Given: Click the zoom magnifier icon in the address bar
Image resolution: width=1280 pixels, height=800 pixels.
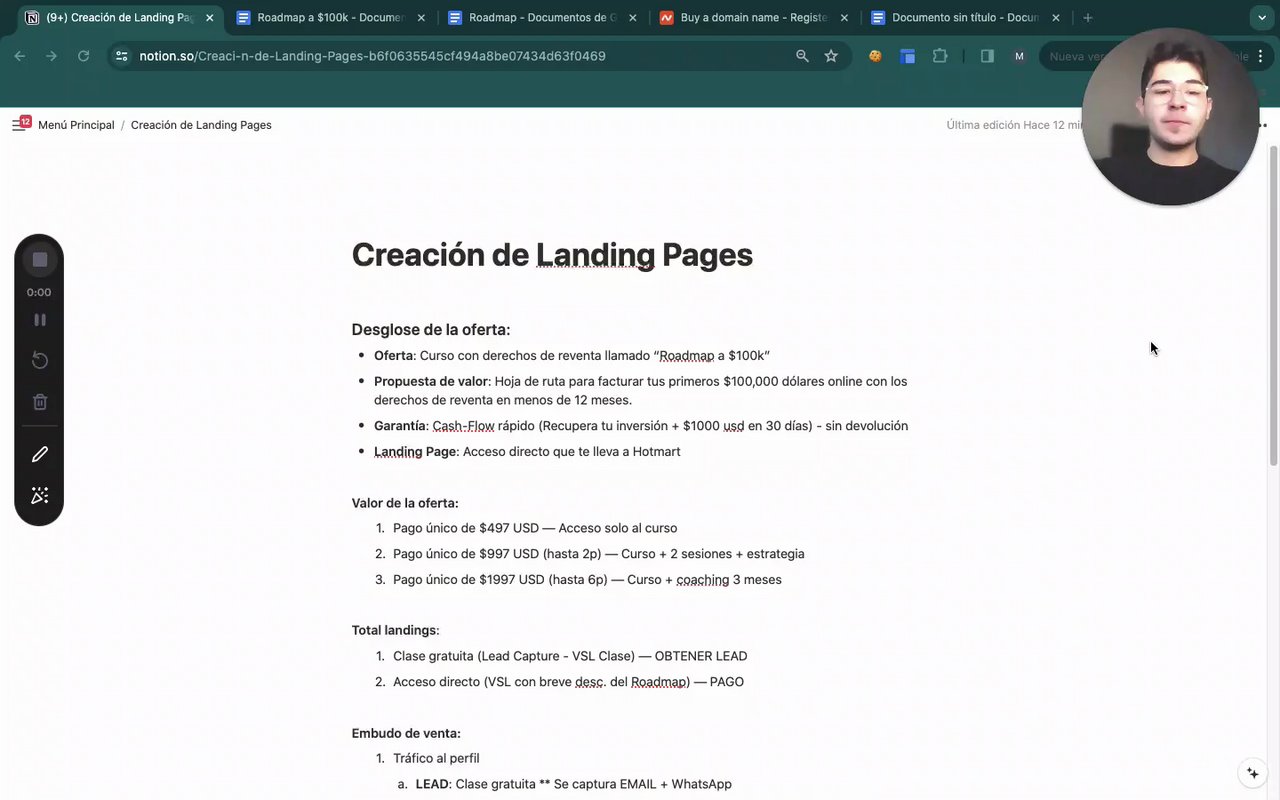Looking at the screenshot, I should (802, 56).
